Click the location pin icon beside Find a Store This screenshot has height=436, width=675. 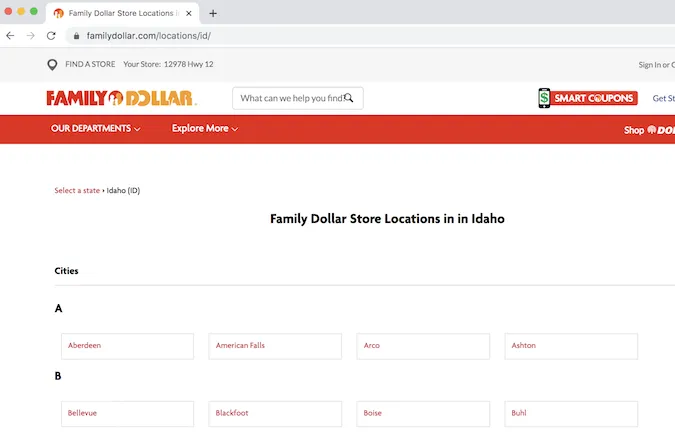(52, 65)
